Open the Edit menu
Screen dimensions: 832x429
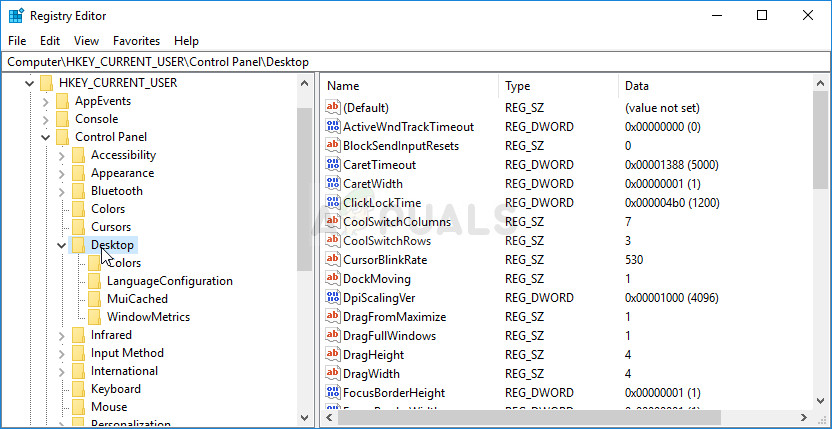pyautogui.click(x=50, y=41)
